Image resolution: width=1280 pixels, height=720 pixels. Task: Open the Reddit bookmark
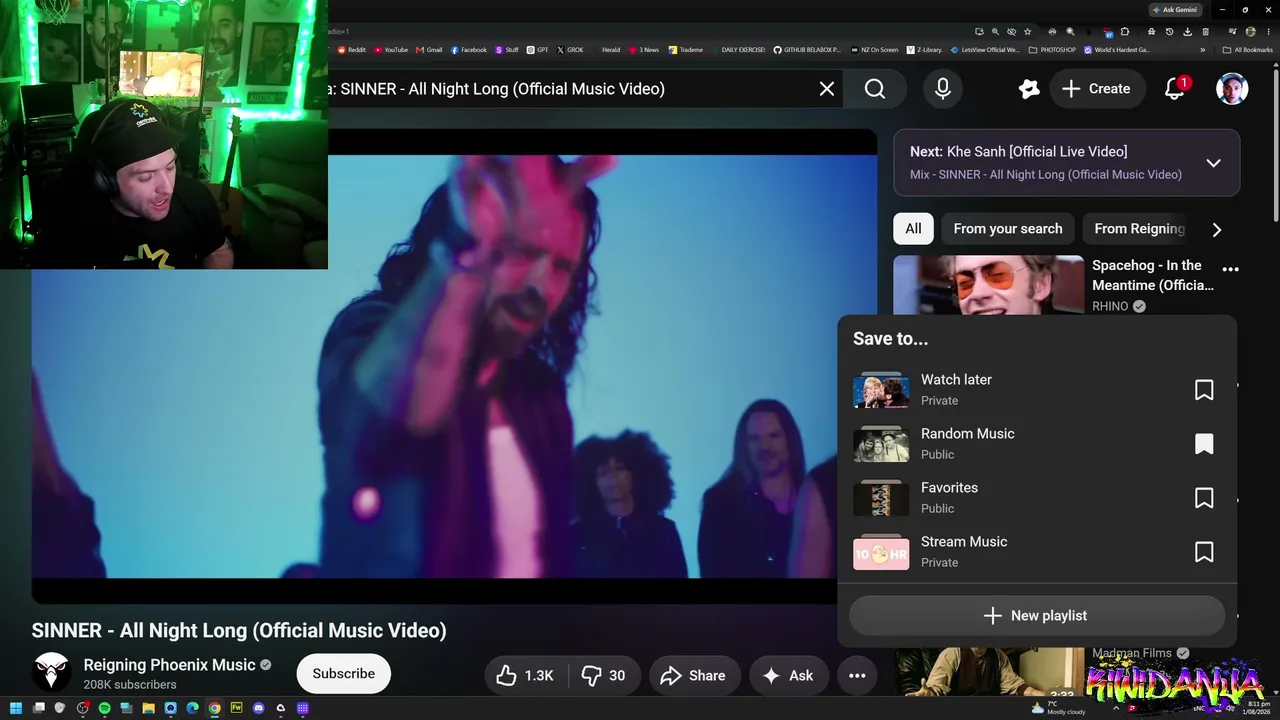pyautogui.click(x=351, y=50)
